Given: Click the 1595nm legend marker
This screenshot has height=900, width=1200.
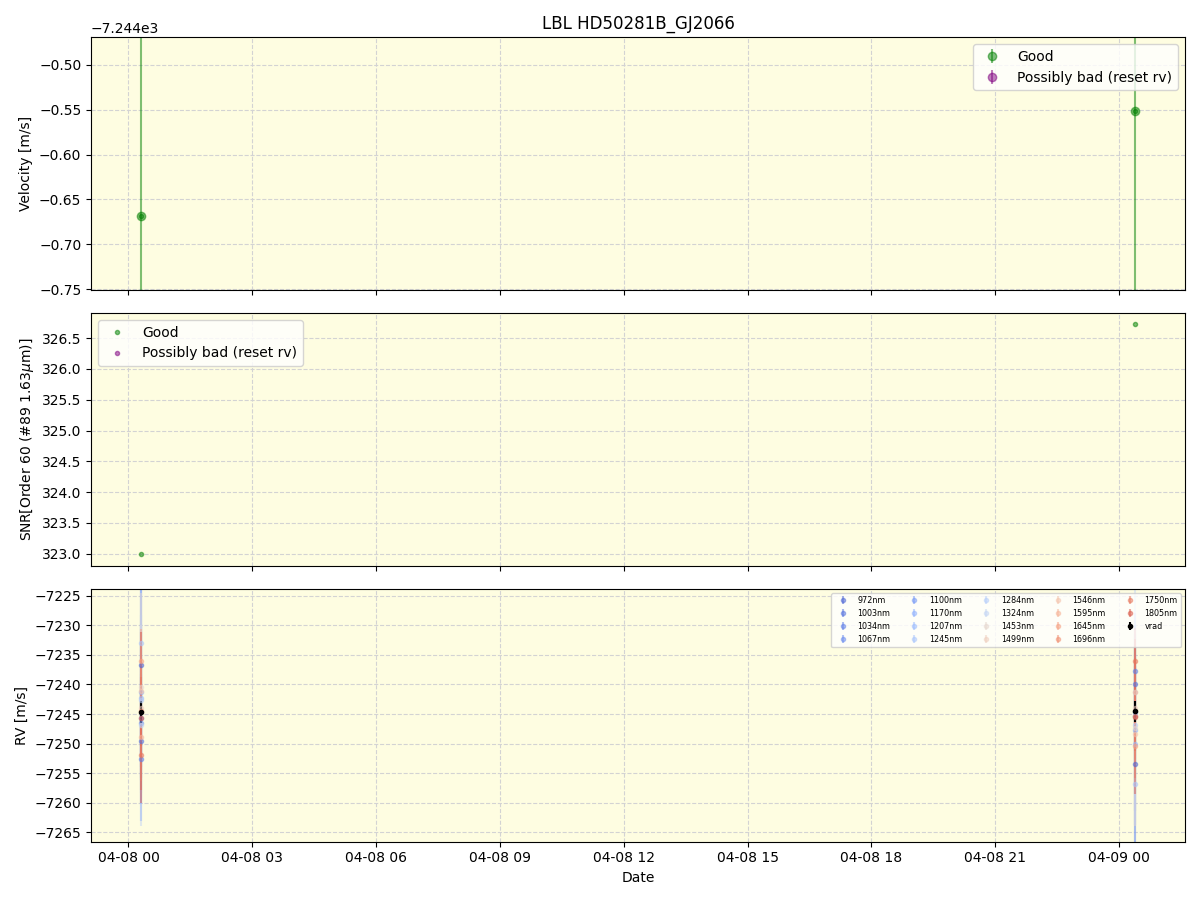Looking at the screenshot, I should point(1058,613).
